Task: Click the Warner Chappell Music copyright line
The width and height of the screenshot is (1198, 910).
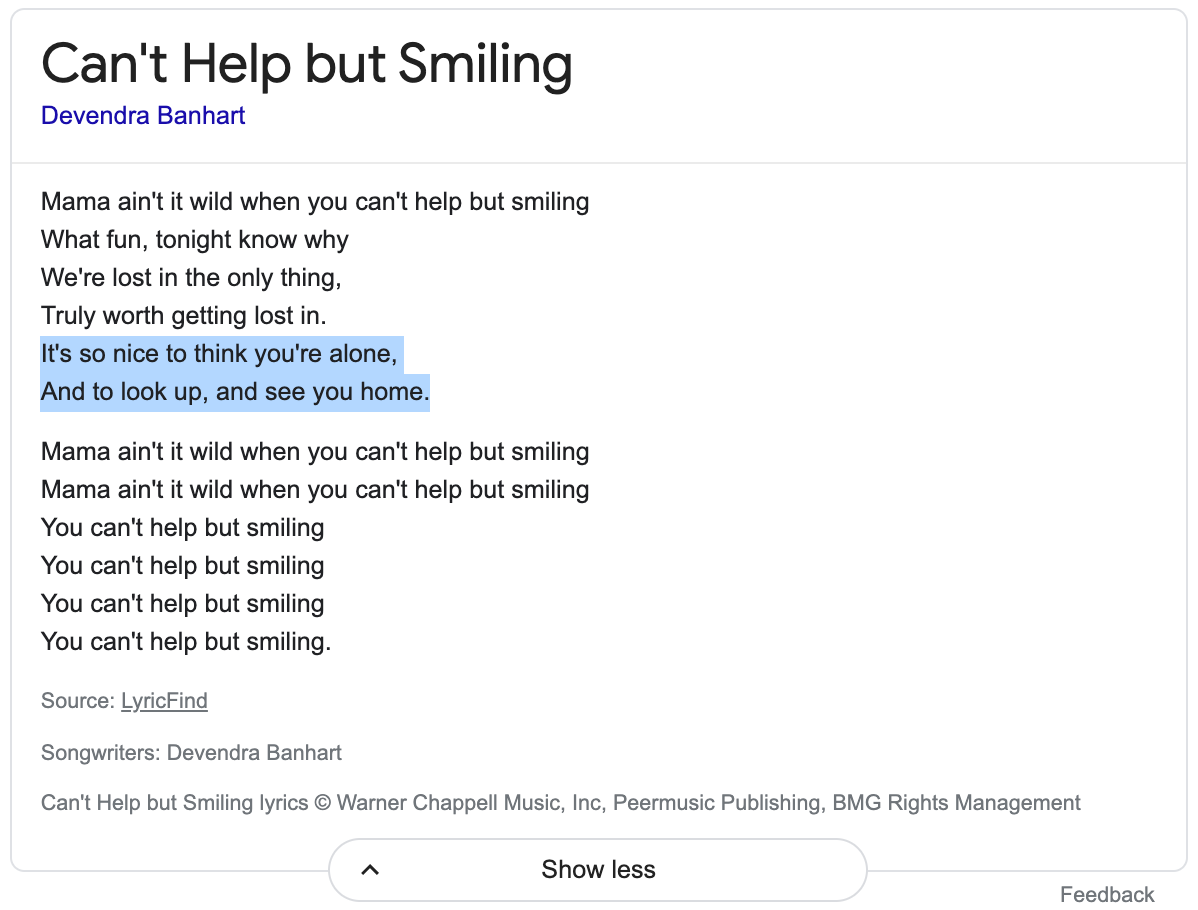Action: point(561,802)
